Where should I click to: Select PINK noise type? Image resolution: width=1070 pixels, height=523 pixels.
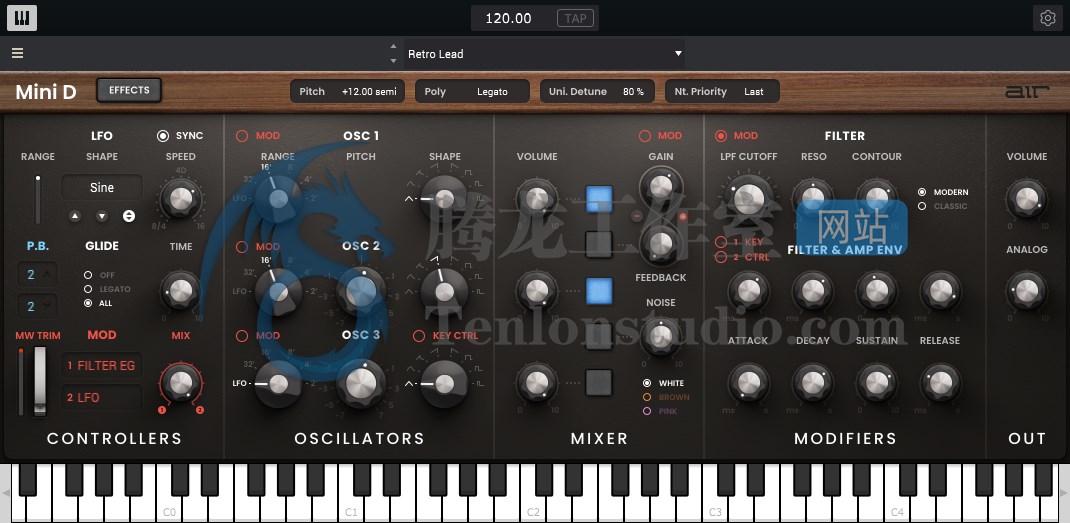click(x=647, y=411)
